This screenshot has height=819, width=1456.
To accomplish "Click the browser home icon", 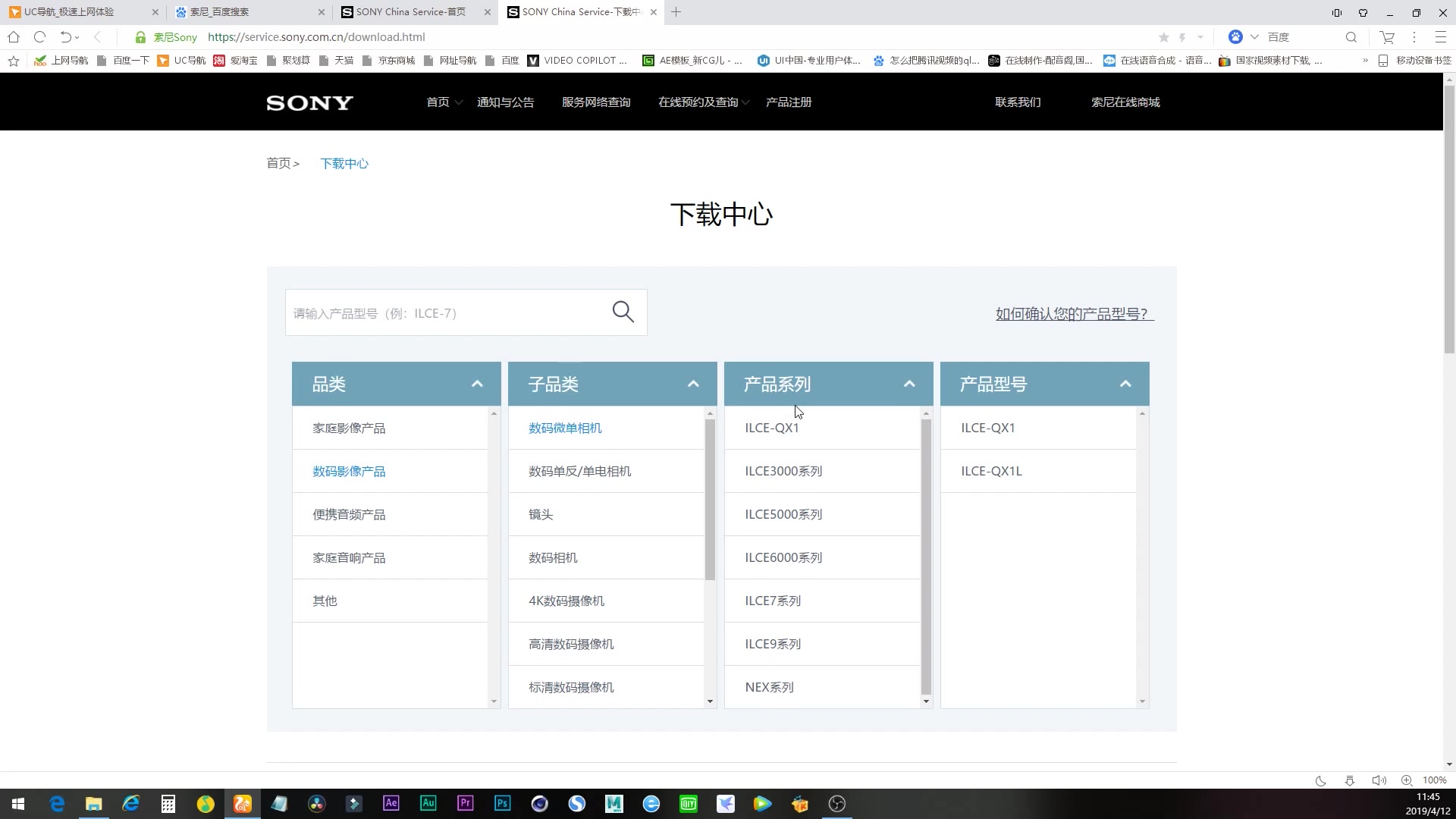I will (14, 36).
